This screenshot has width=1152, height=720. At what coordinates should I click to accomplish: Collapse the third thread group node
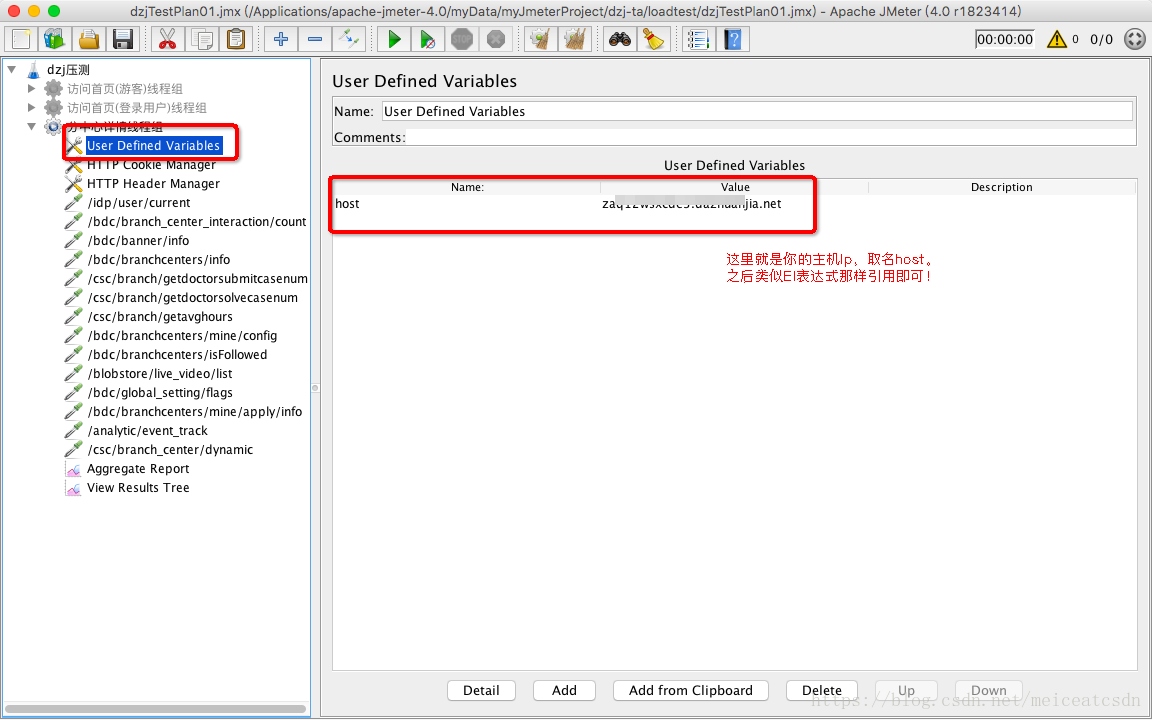tap(31, 126)
